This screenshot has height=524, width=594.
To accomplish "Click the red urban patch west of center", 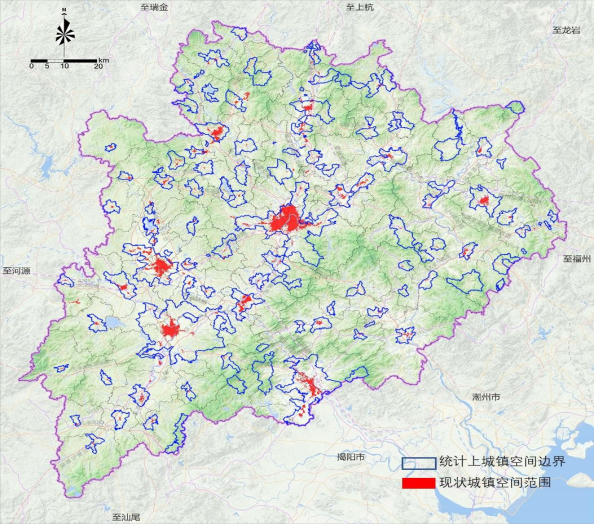I will 162,266.
